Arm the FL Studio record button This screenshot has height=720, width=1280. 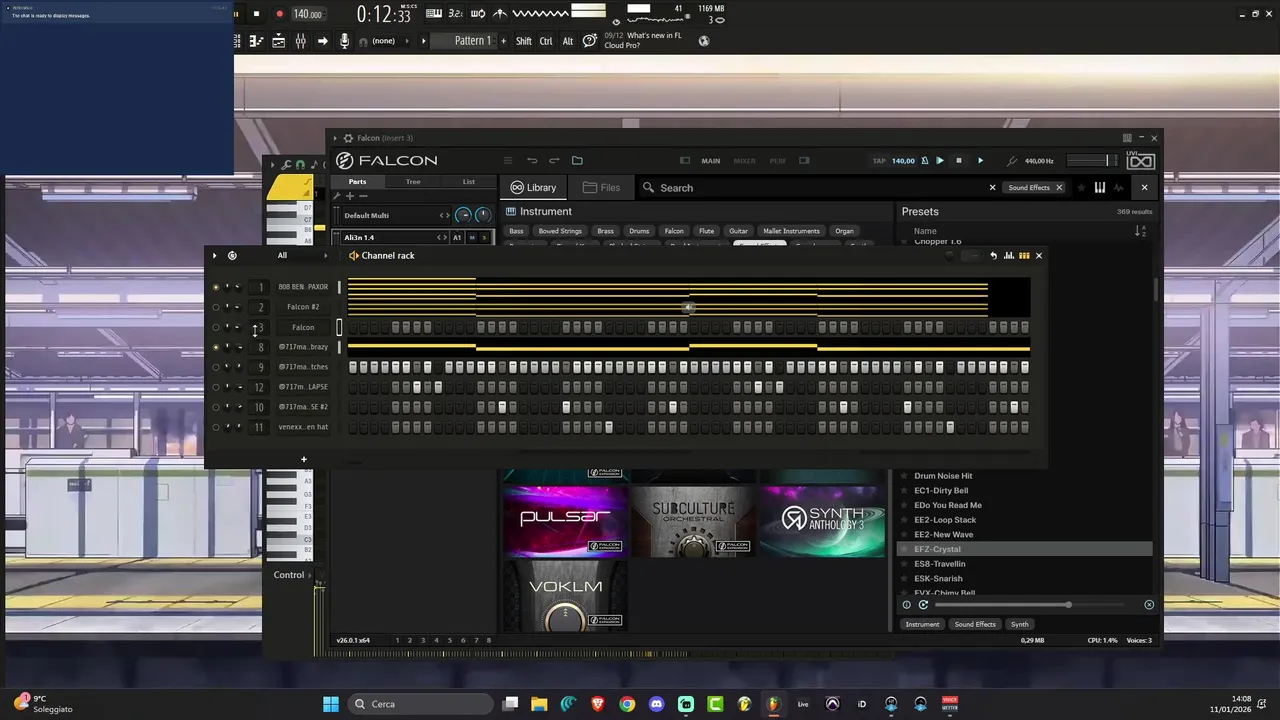[x=279, y=14]
